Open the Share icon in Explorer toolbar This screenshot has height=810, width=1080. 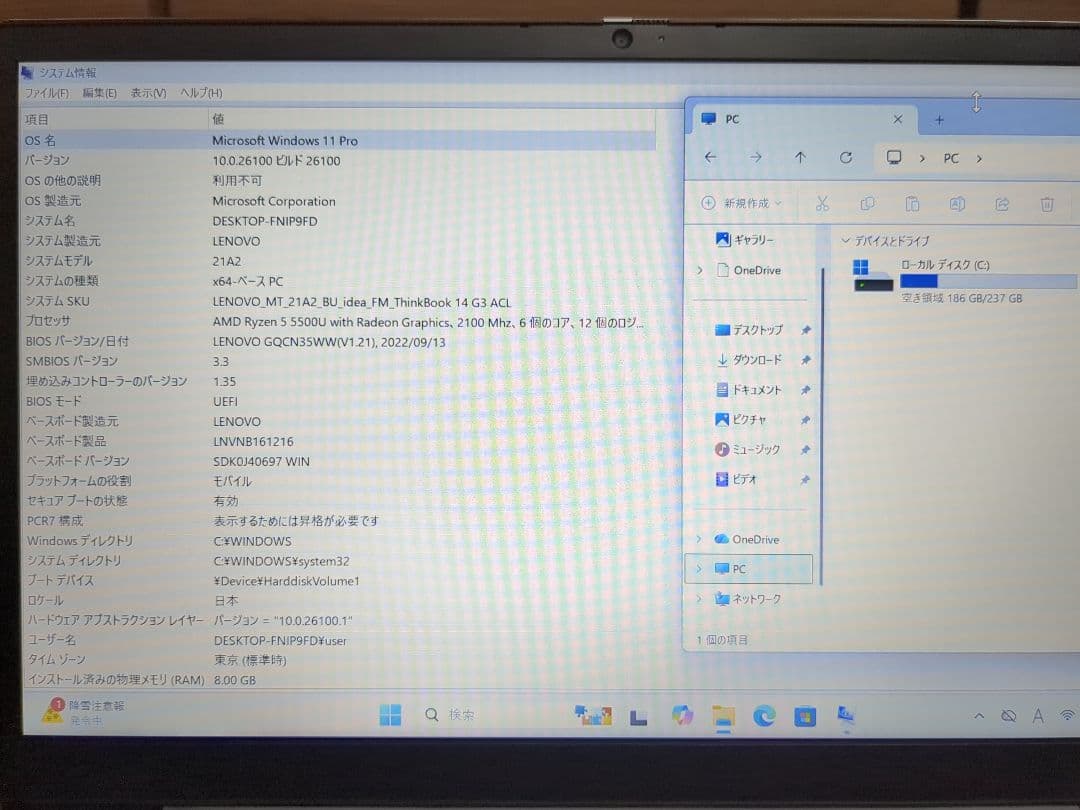[x=1002, y=203]
